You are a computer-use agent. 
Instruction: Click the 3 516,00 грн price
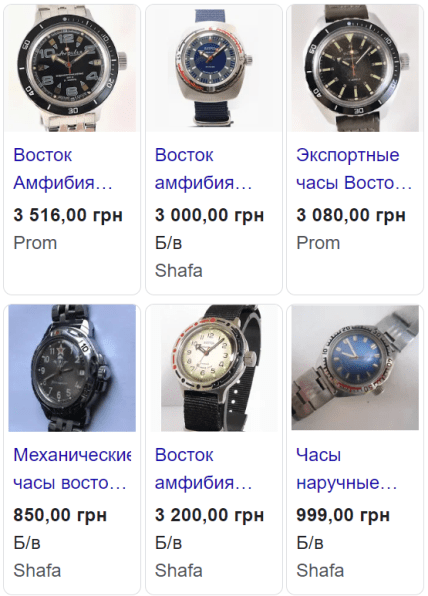[x=68, y=215]
